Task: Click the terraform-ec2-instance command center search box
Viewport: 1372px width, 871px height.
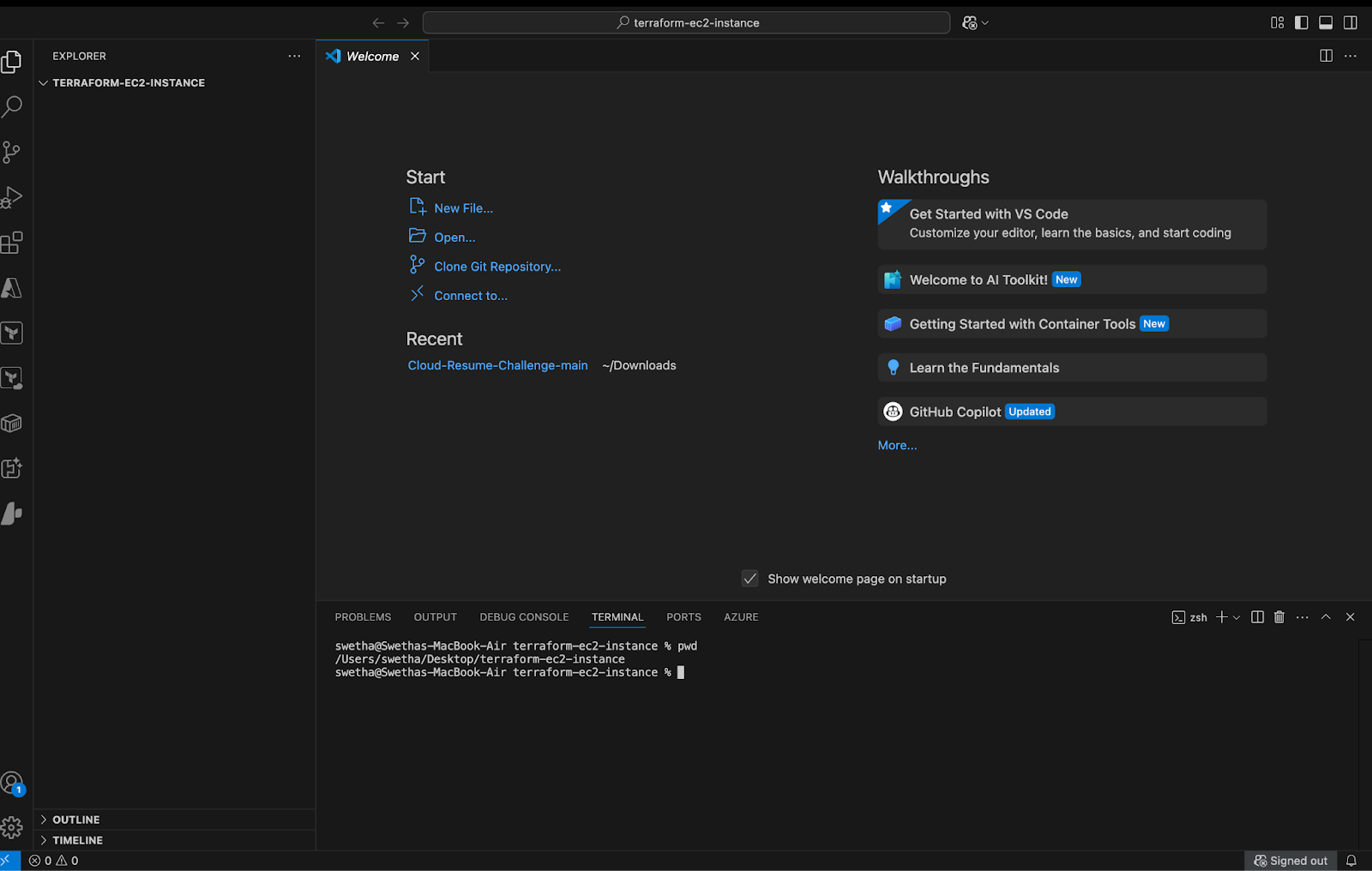Action: (x=686, y=23)
